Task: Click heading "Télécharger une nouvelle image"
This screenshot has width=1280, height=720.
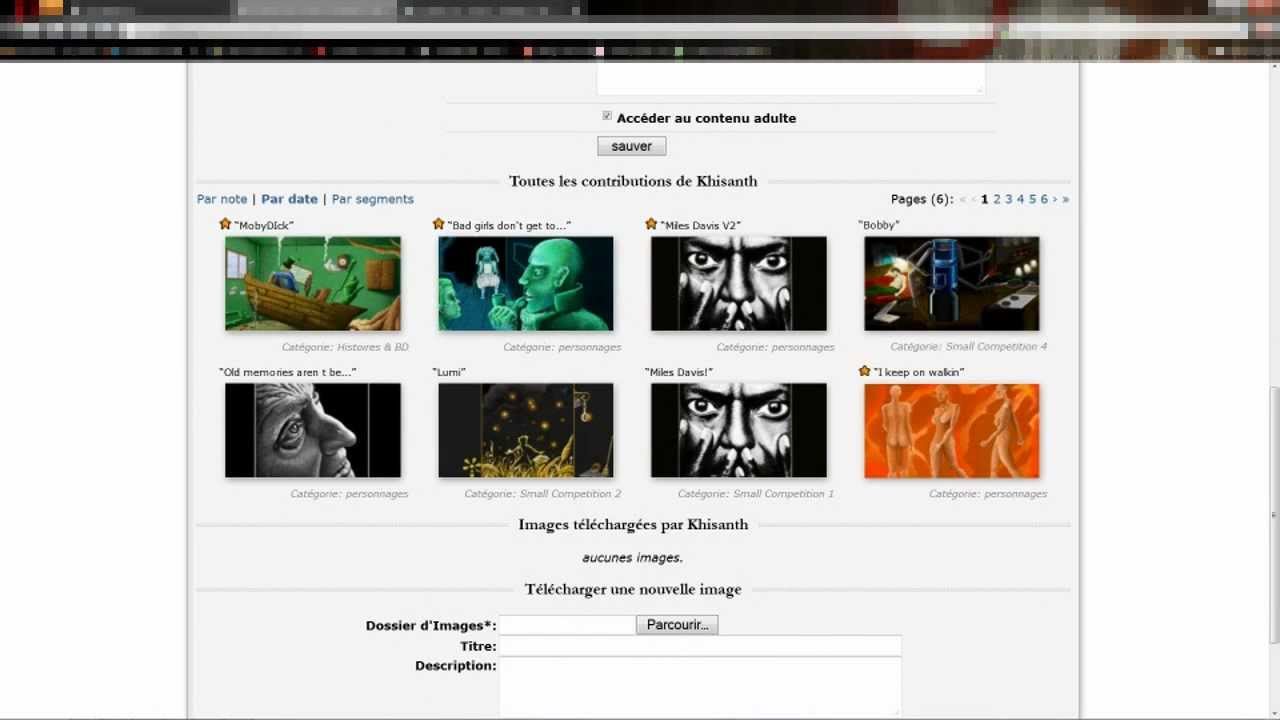Action: [633, 589]
